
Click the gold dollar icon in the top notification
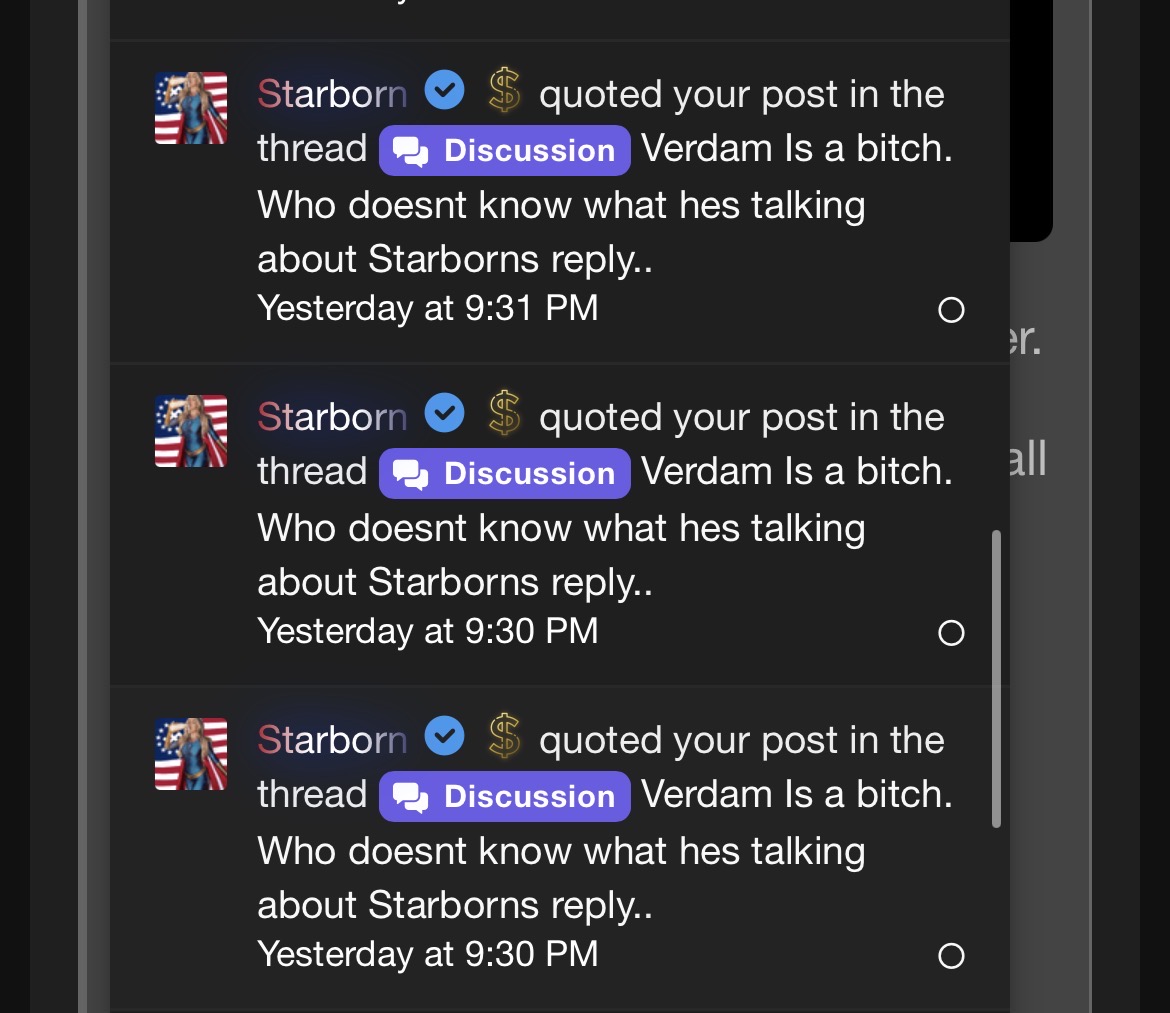[x=505, y=92]
